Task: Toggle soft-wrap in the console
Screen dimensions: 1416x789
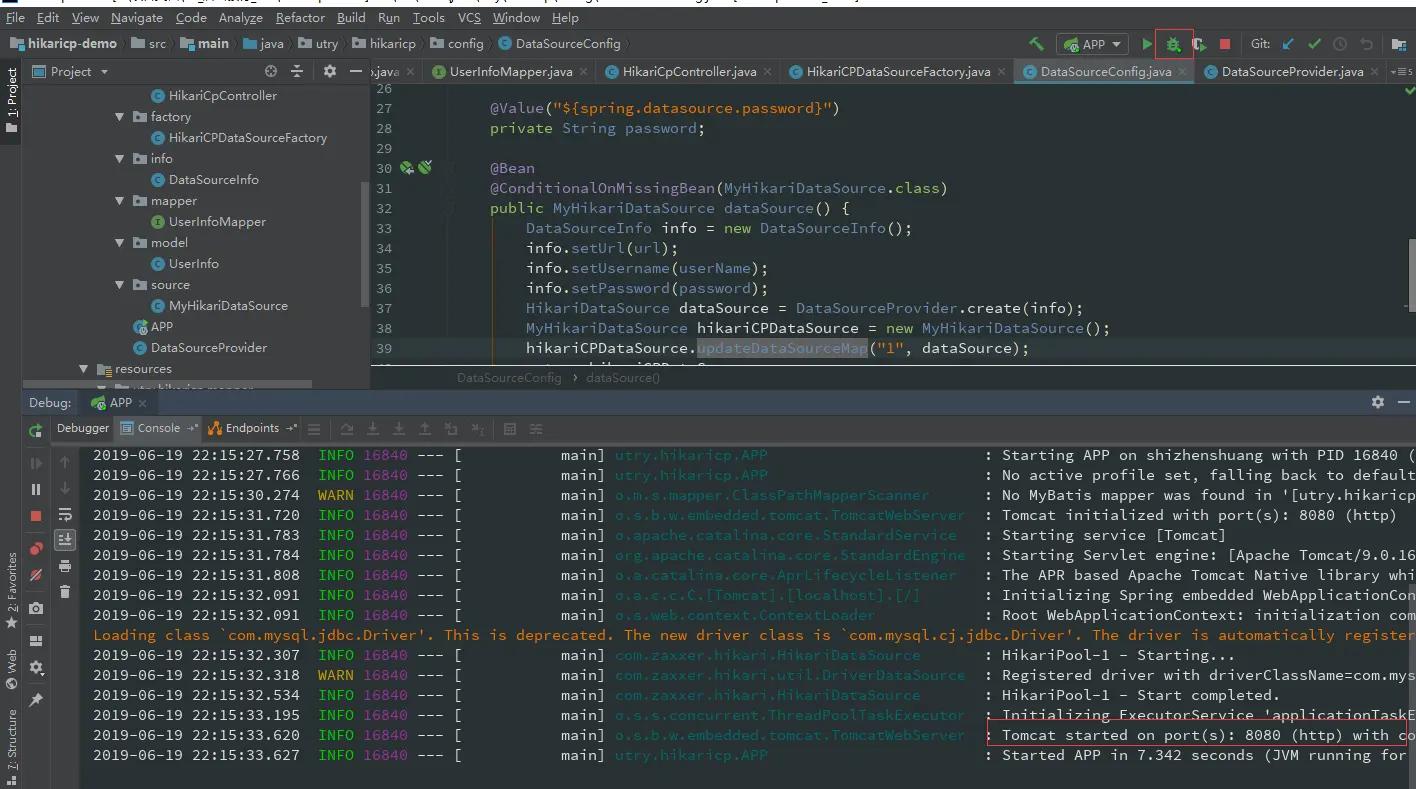Action: [x=65, y=514]
